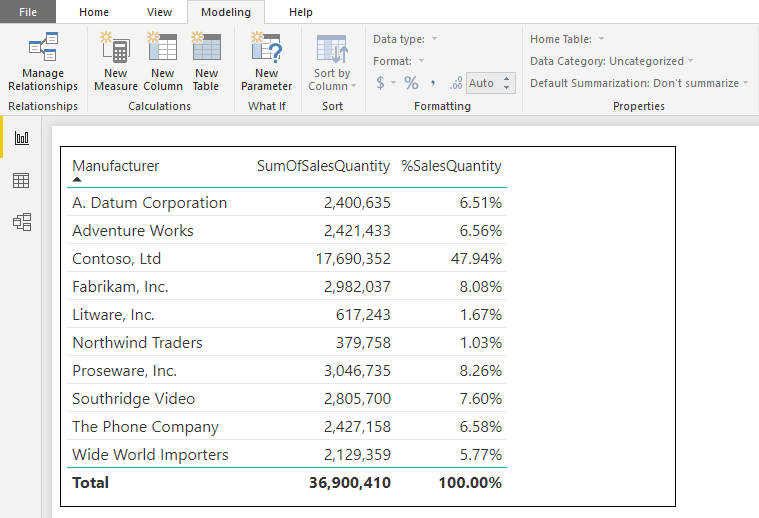Click the decimal places icon
Viewport: 759px width, 518px height.
click(455, 83)
